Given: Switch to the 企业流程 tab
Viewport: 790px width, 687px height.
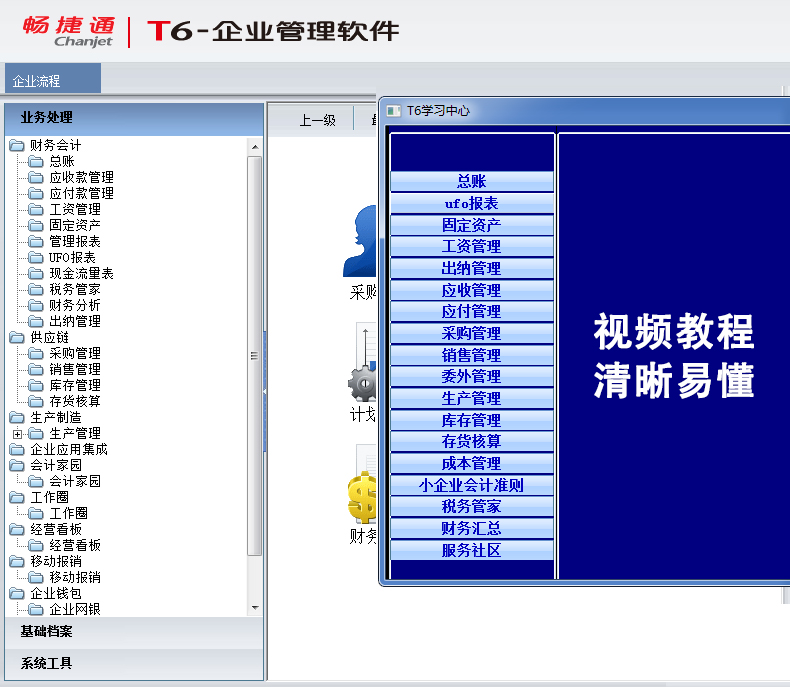Looking at the screenshot, I should (x=37, y=81).
